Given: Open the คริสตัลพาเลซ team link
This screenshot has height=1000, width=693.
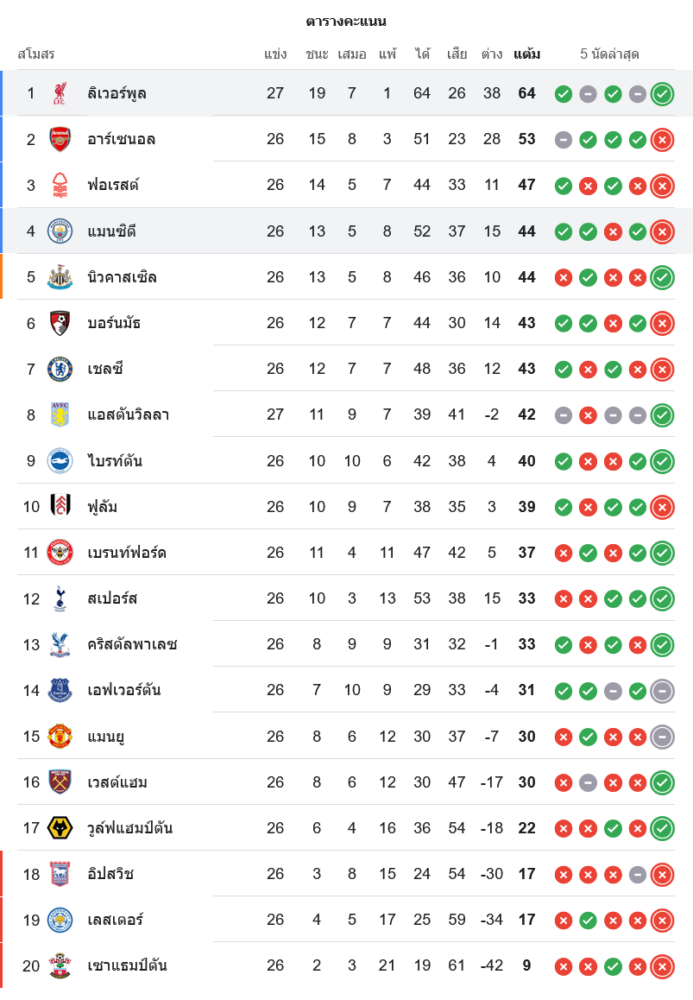Looking at the screenshot, I should [132, 644].
